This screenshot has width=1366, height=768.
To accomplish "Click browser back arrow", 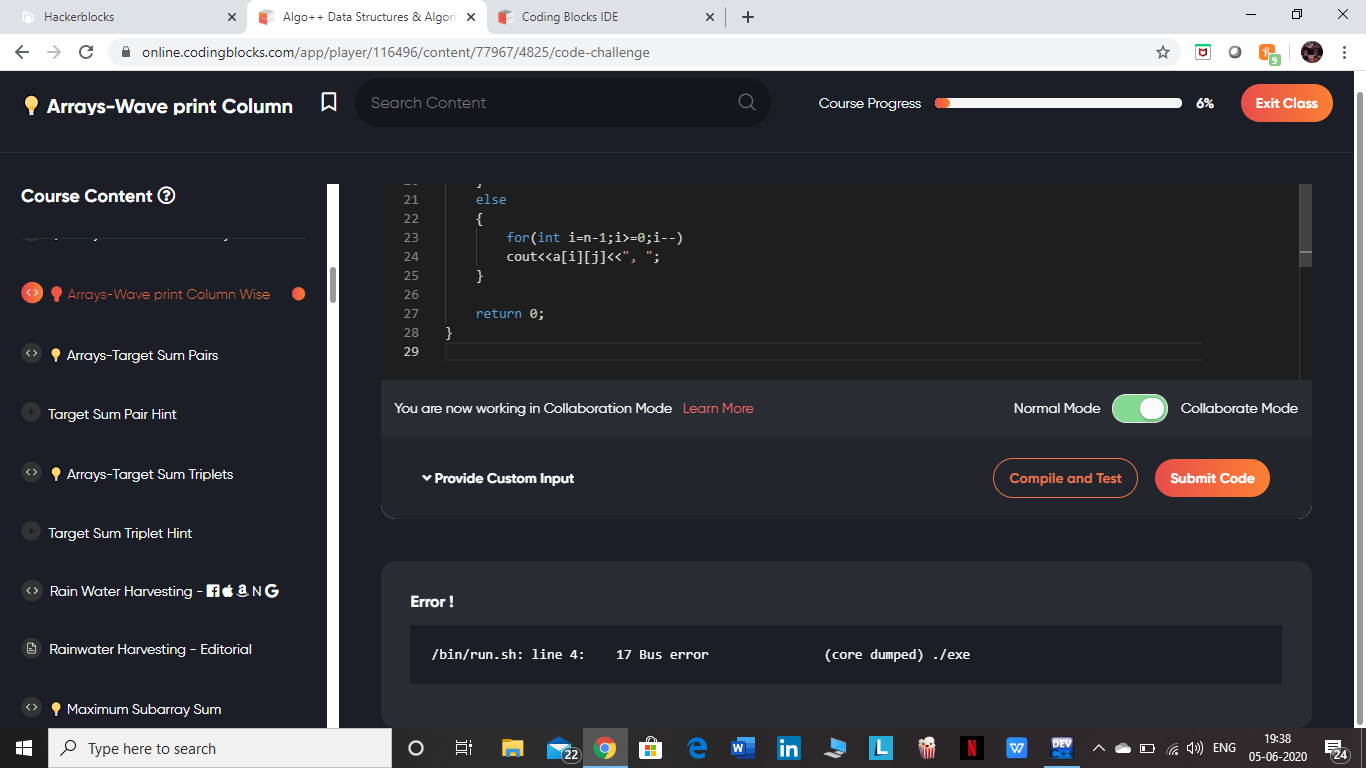I will (22, 52).
